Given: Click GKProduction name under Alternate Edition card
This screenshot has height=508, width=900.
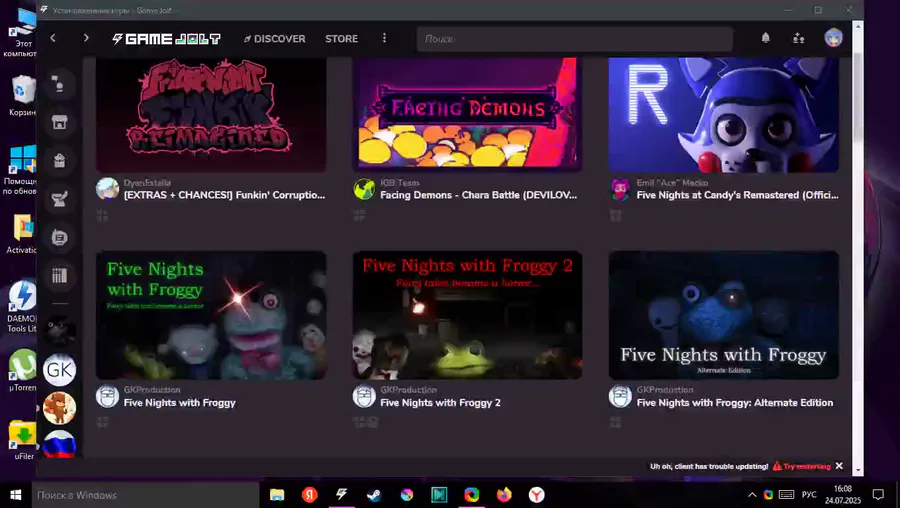Looking at the screenshot, I should 665,390.
